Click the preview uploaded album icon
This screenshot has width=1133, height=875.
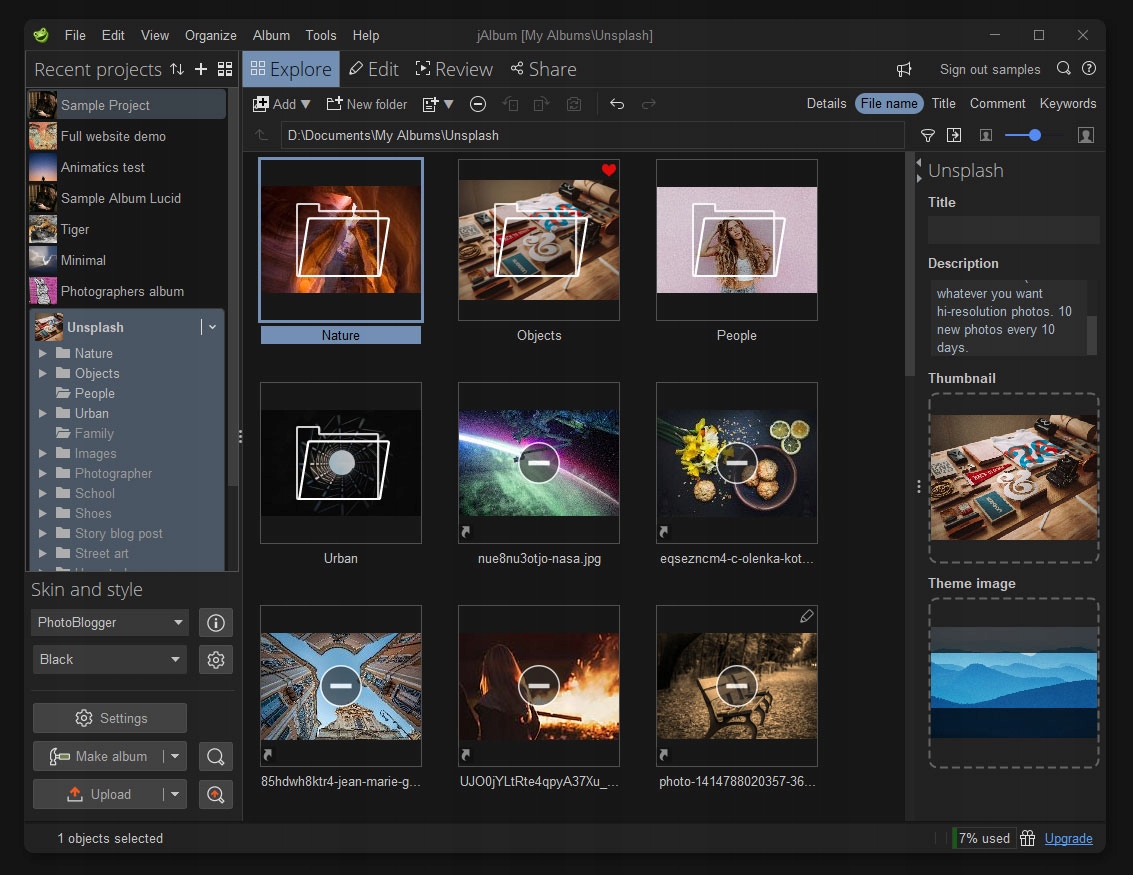coord(215,794)
